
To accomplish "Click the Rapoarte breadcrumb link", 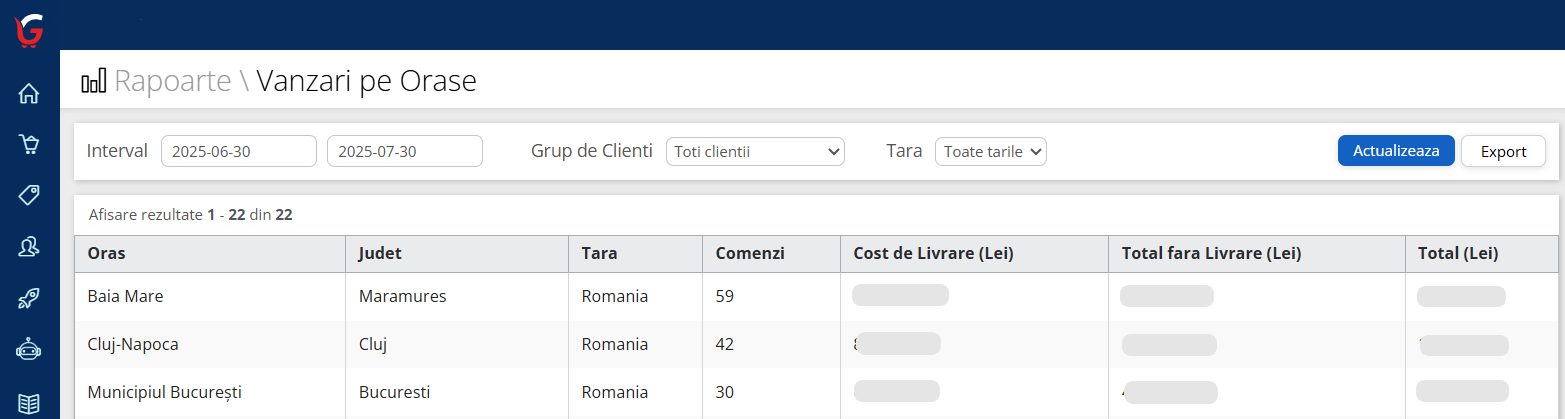I will tap(173, 81).
